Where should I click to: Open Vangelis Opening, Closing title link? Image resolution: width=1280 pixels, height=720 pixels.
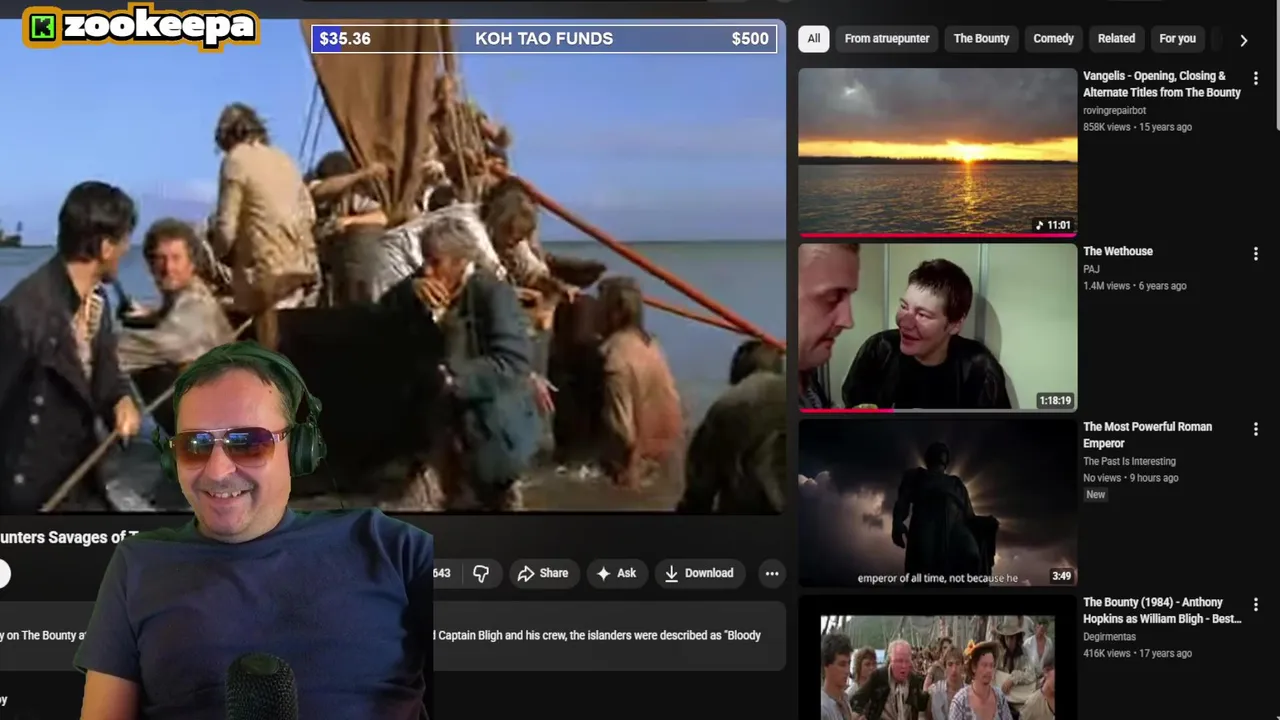(x=1162, y=84)
